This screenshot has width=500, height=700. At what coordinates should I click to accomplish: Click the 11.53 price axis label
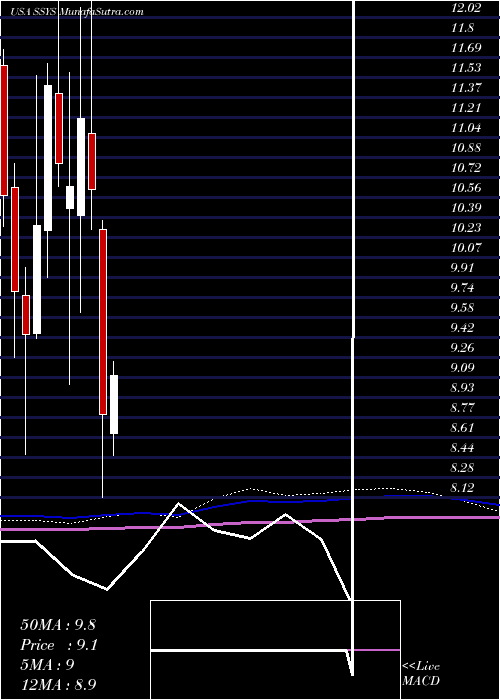466,68
